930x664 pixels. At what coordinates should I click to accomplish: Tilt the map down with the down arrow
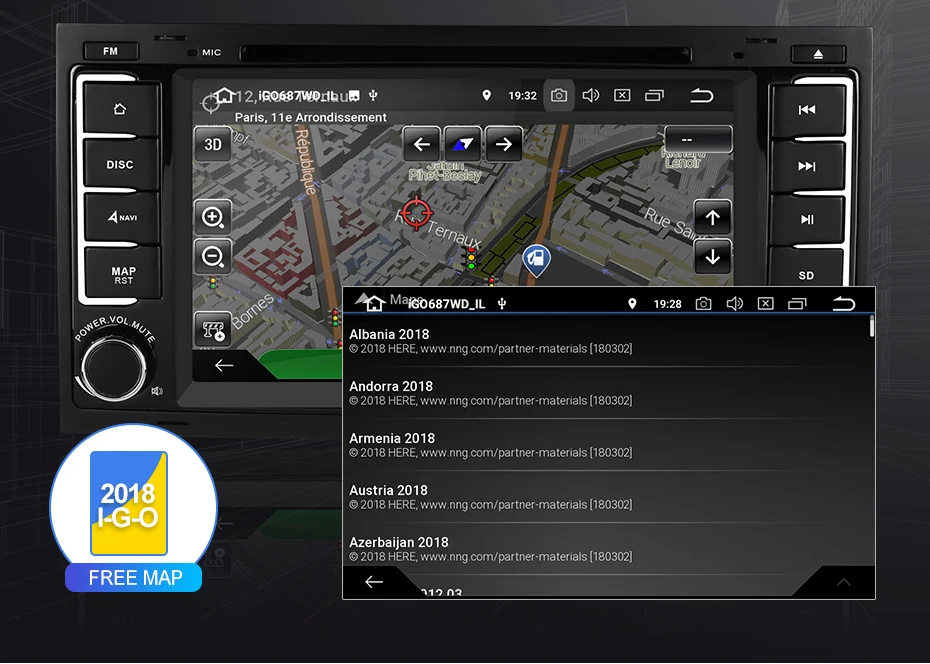tap(712, 257)
